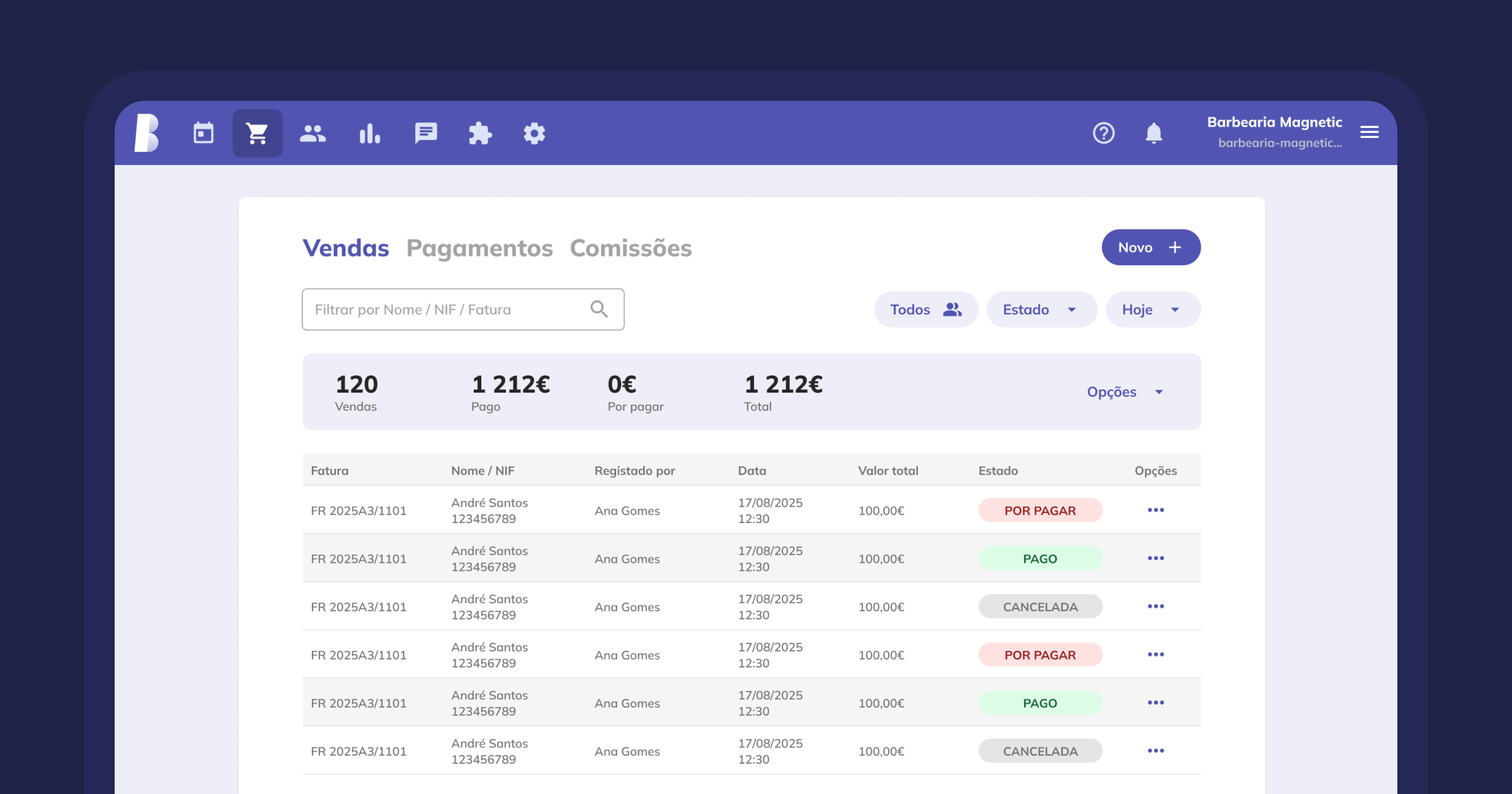
Task: Switch to the Comissões tab
Action: (x=631, y=248)
